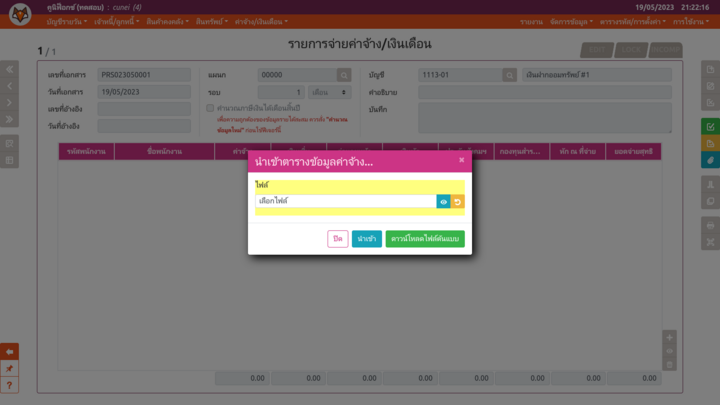Click ยอดจ่ายสุทธิ column header
The width and height of the screenshot is (720, 405).
click(x=634, y=152)
